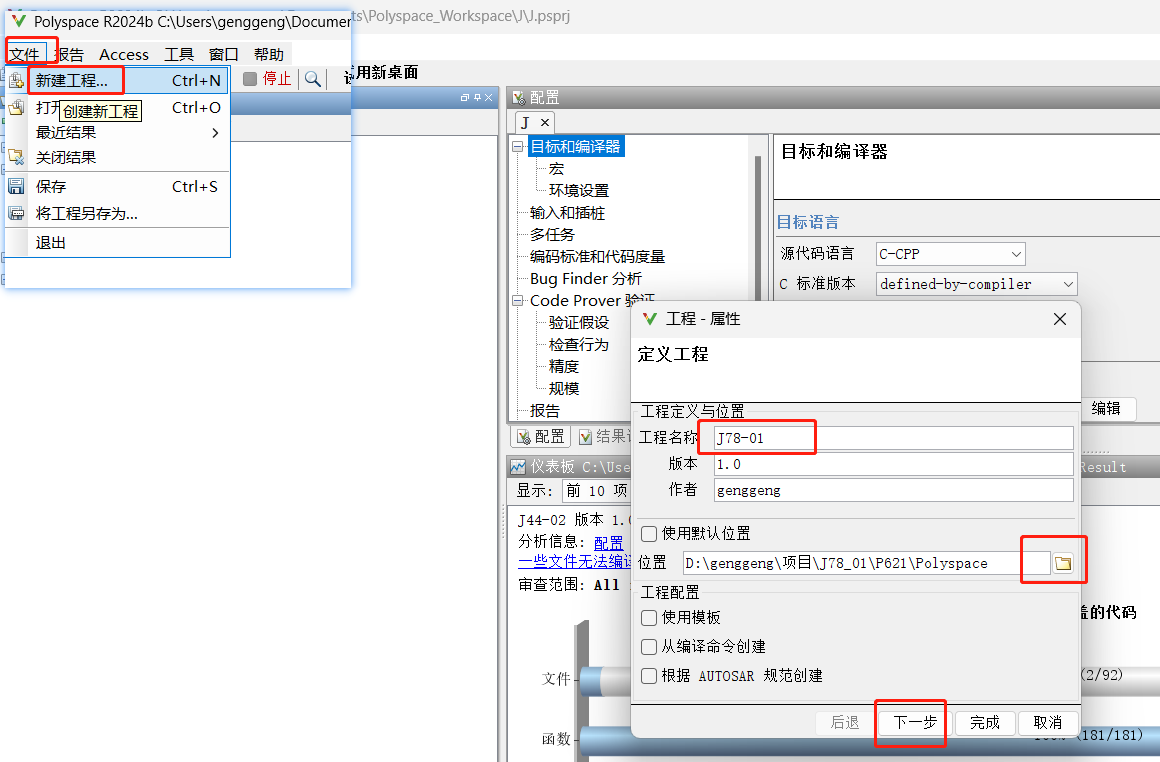Select the 输入和插桩 tree item
Screen dimensions: 1160x762
pyautogui.click(x=567, y=213)
